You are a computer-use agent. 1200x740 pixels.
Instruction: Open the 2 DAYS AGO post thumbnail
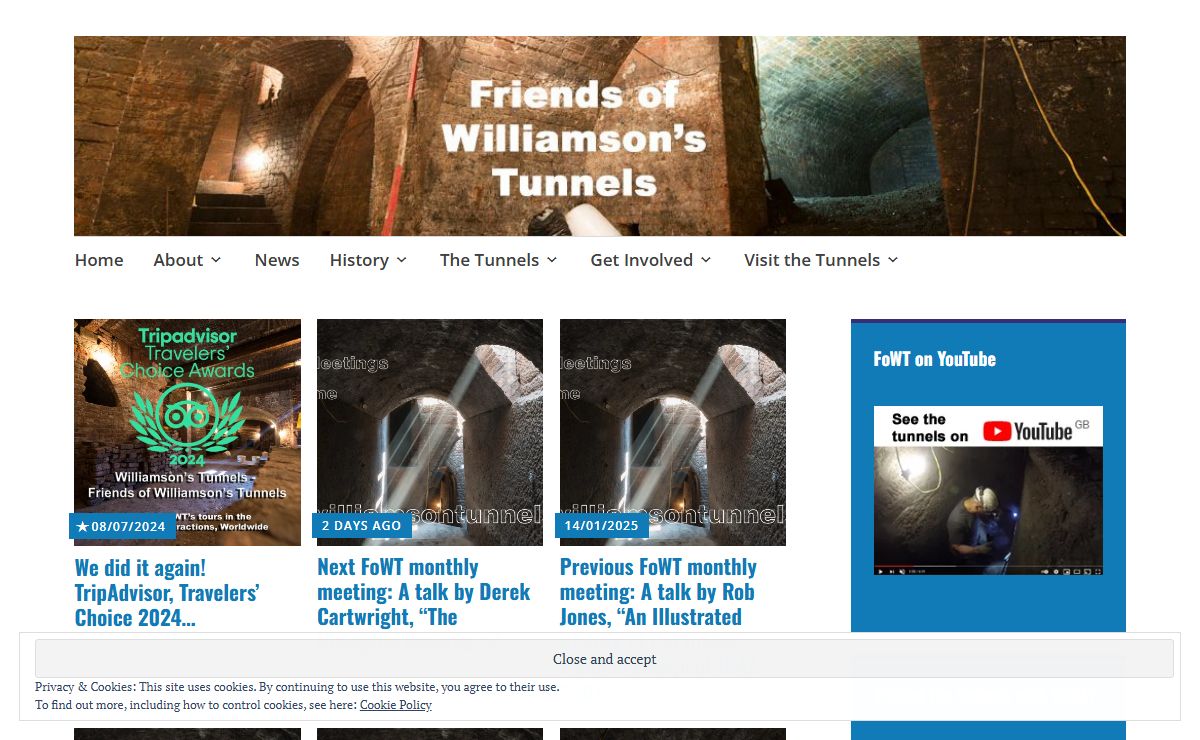click(430, 432)
